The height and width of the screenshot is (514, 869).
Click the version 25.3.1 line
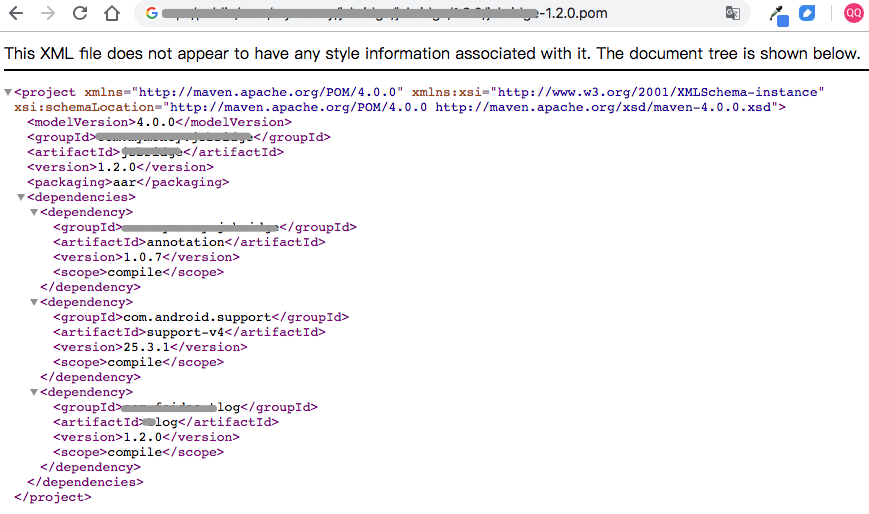coord(150,347)
